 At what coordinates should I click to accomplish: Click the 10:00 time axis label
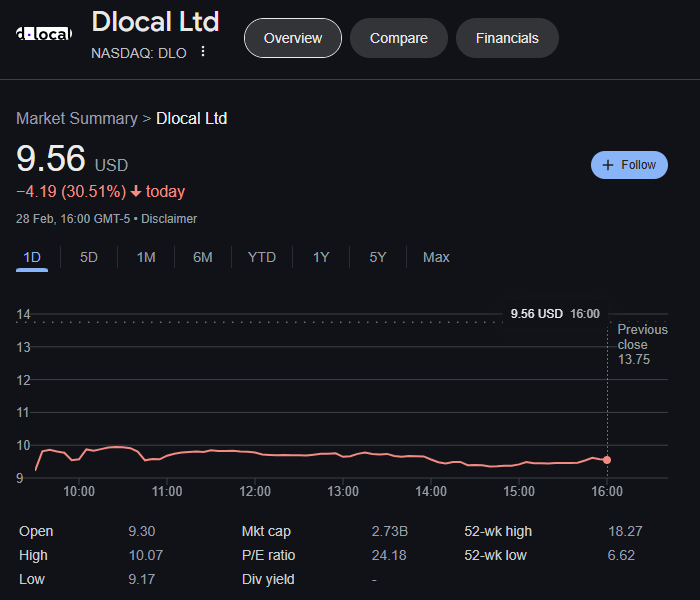(79, 492)
